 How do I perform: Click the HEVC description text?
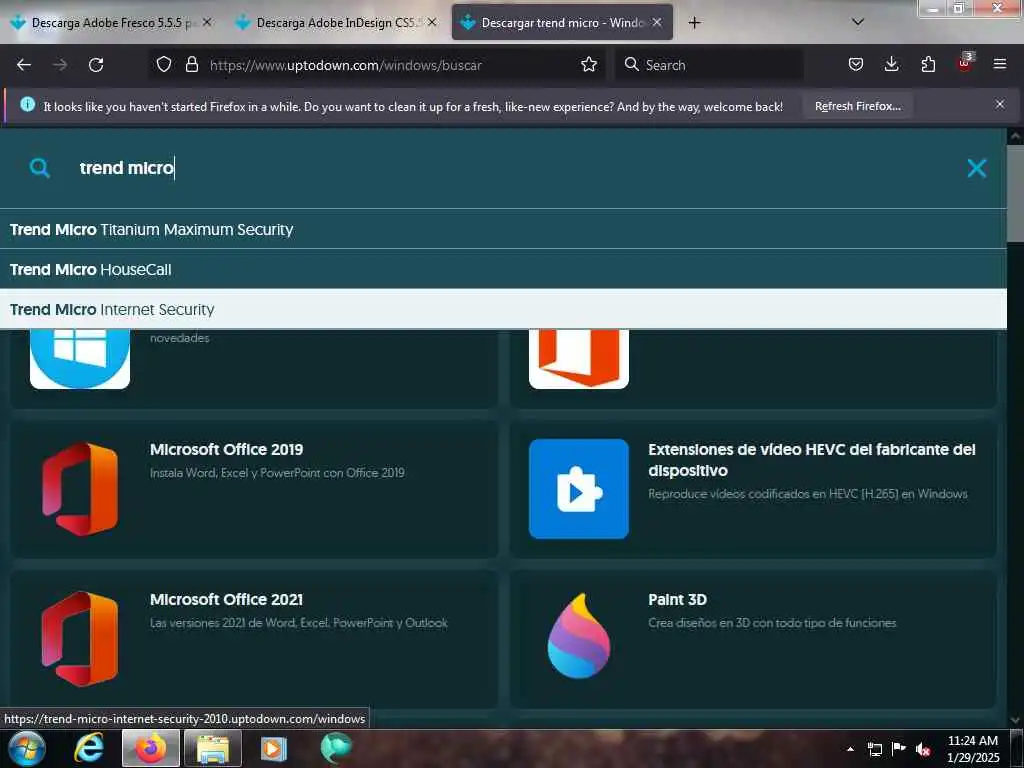click(808, 494)
